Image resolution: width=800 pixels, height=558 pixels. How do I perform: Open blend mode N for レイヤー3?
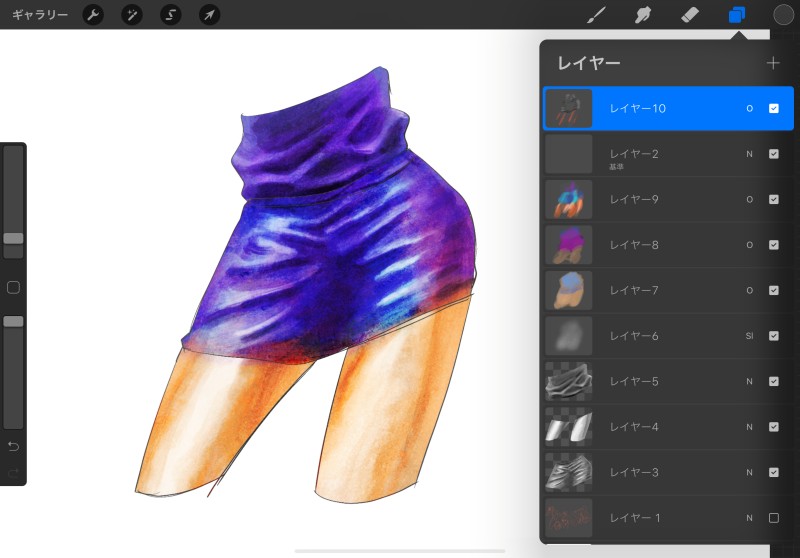(749, 472)
